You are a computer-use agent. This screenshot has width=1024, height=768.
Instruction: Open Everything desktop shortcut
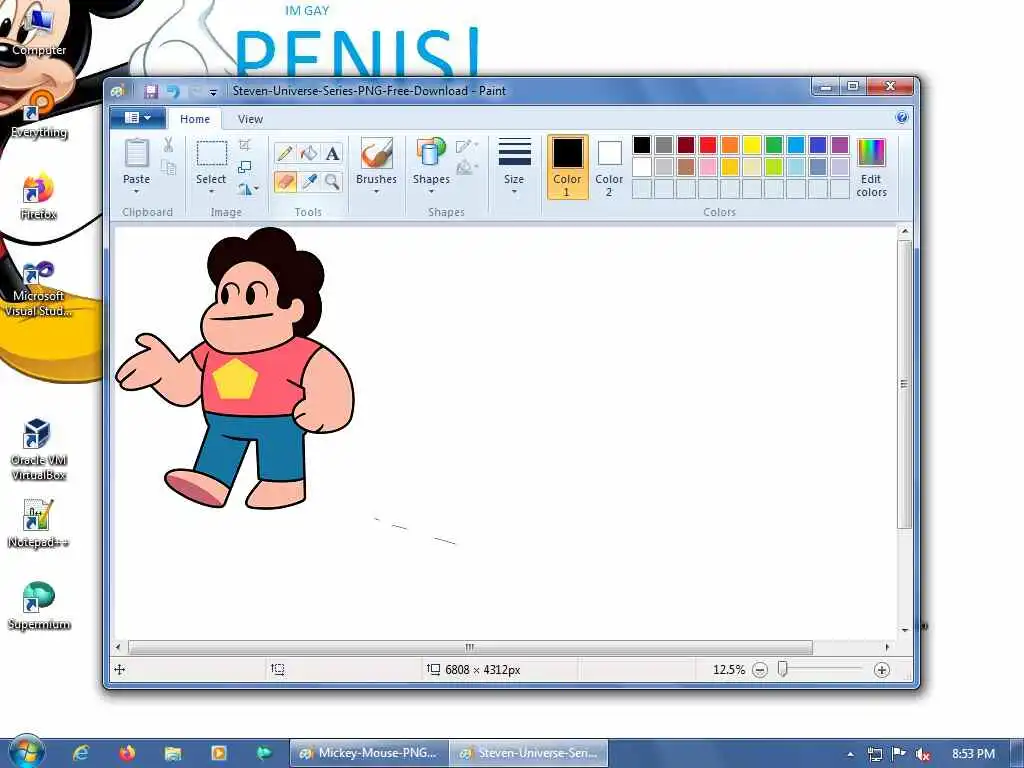click(x=39, y=114)
